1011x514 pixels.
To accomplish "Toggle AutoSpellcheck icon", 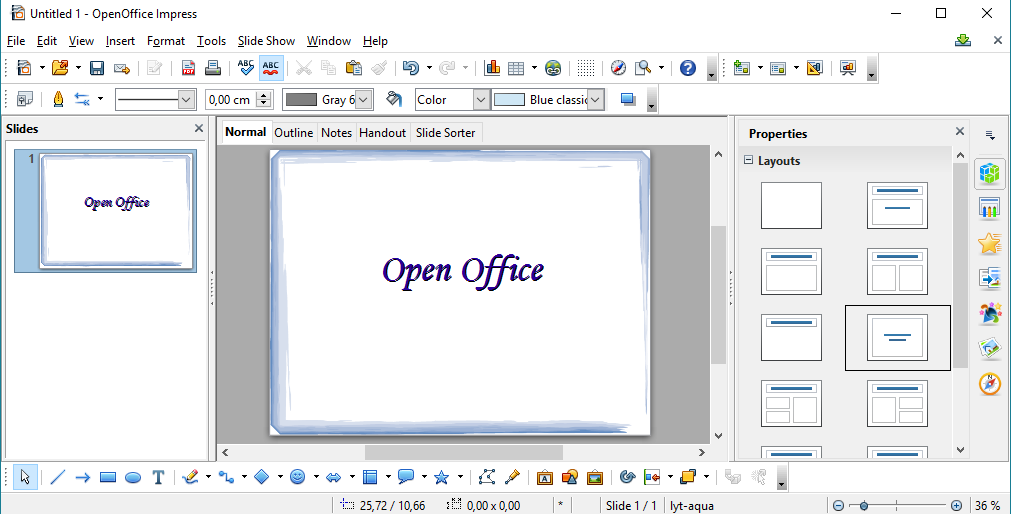I will tap(271, 68).
